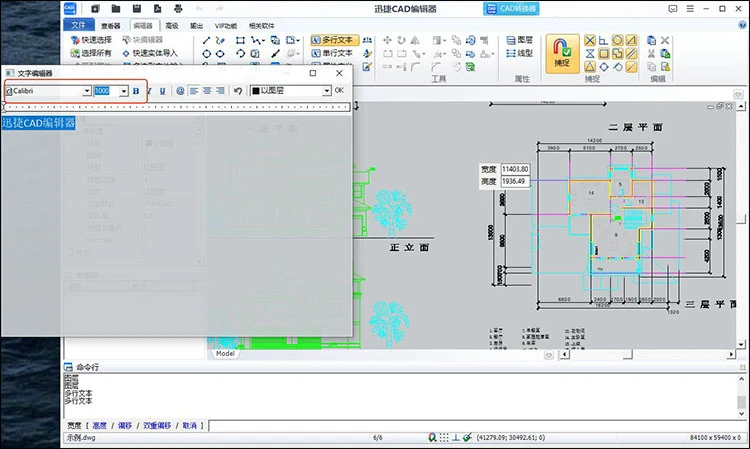
Task: Click 选择所有 select all tool
Action: [x=91, y=53]
